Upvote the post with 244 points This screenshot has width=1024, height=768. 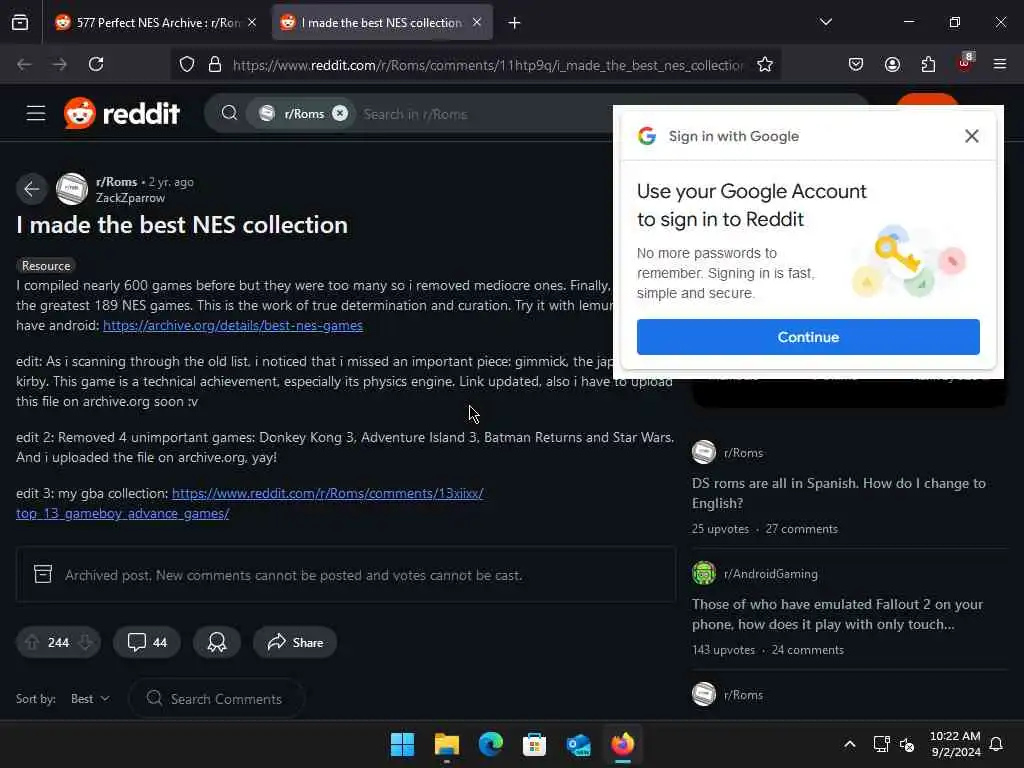(x=32, y=643)
